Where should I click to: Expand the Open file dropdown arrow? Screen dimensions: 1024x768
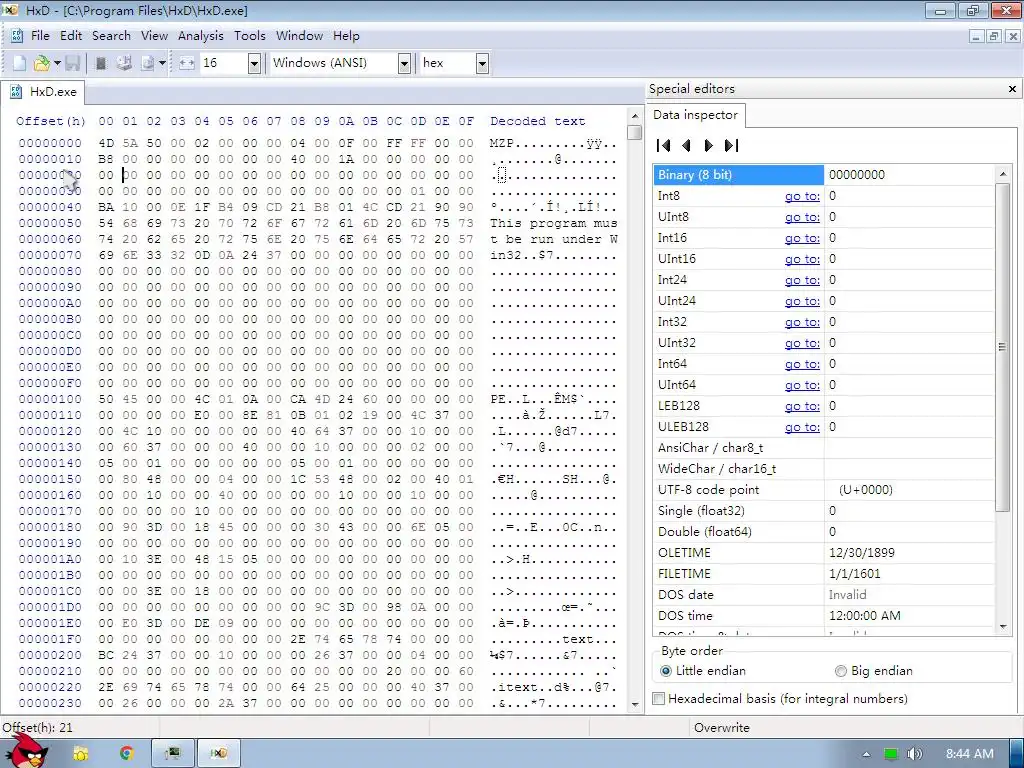(x=57, y=63)
